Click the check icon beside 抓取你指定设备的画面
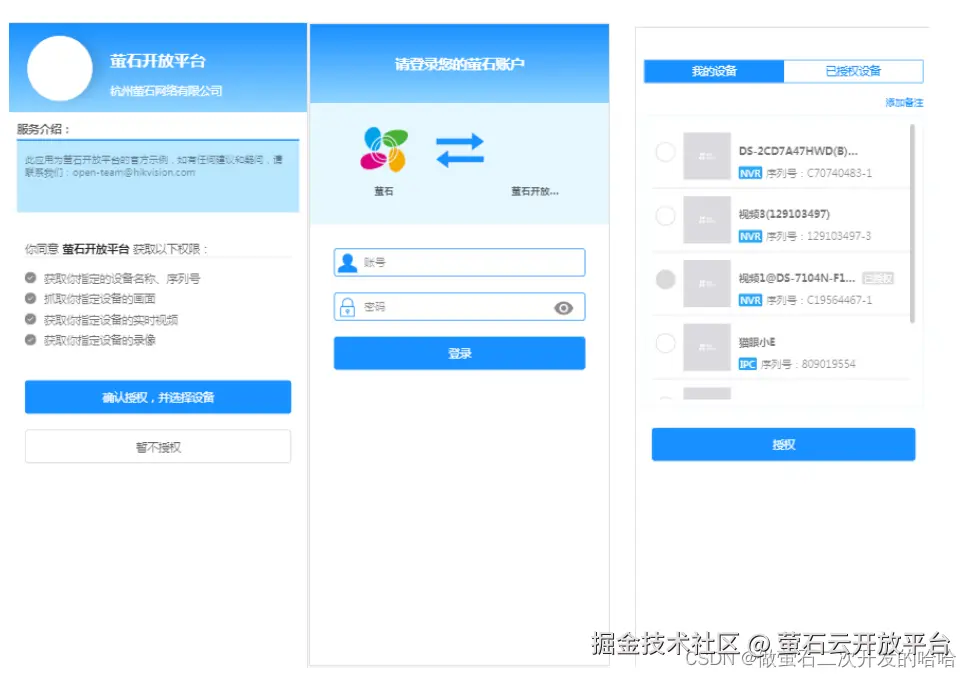 coord(30,298)
